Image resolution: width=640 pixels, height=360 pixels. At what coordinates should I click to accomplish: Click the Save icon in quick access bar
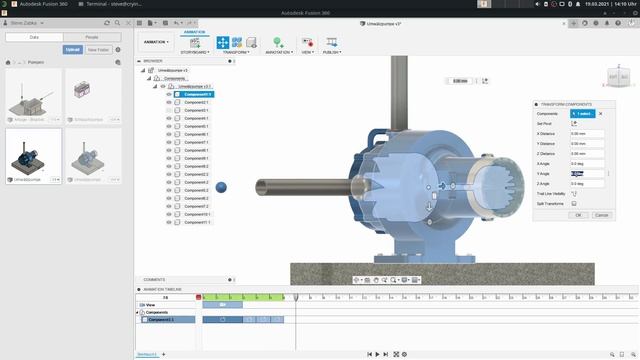tap(165, 23)
